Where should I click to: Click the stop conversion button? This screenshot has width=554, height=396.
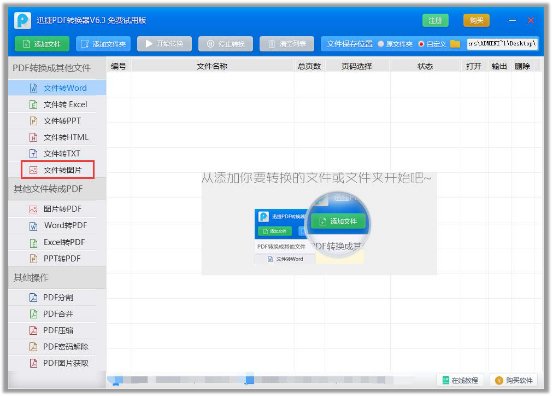pos(225,44)
